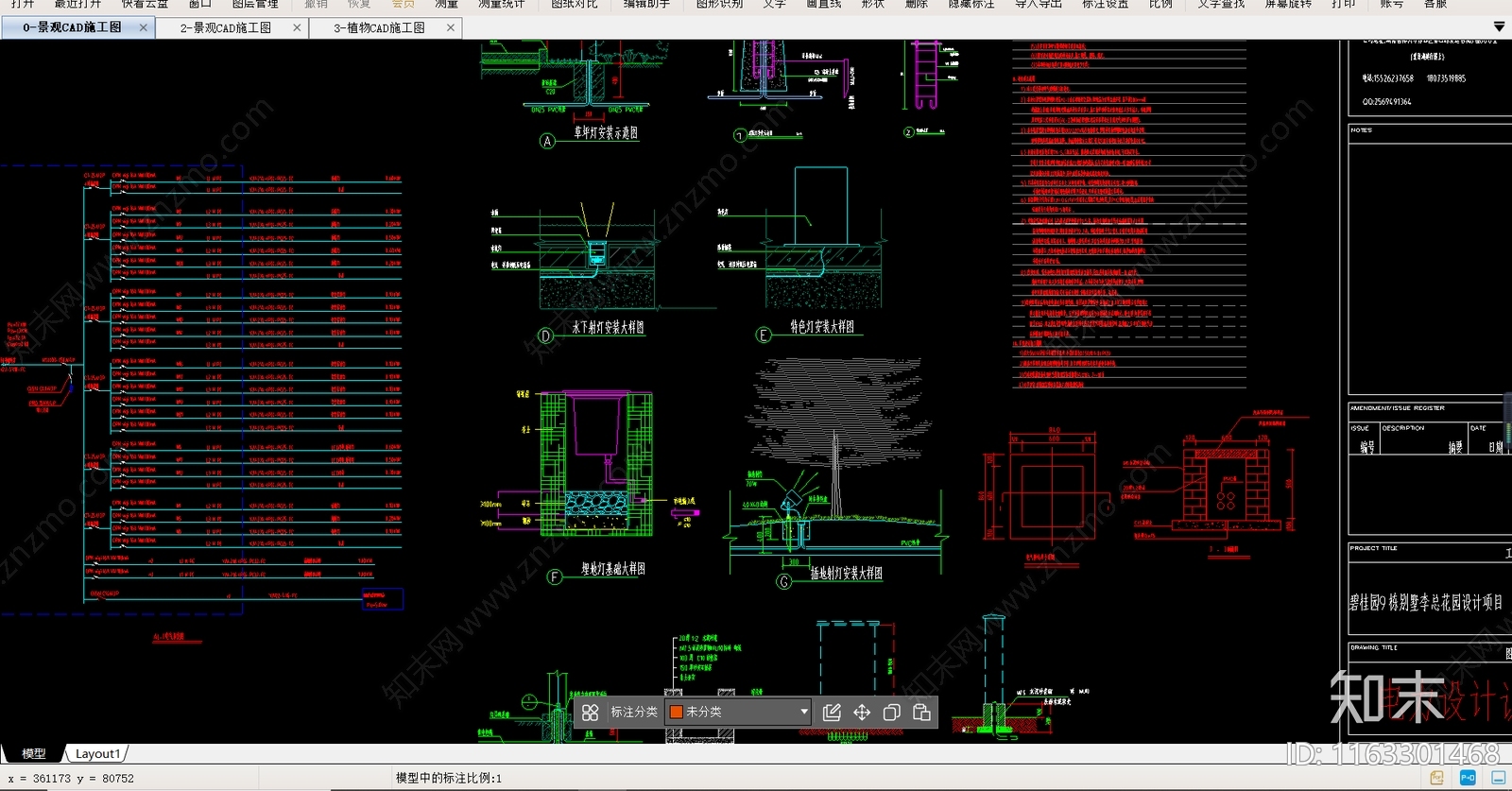The height and width of the screenshot is (791, 1512).
Task: Click the blue P-D convert icon
Action: coord(1468,778)
